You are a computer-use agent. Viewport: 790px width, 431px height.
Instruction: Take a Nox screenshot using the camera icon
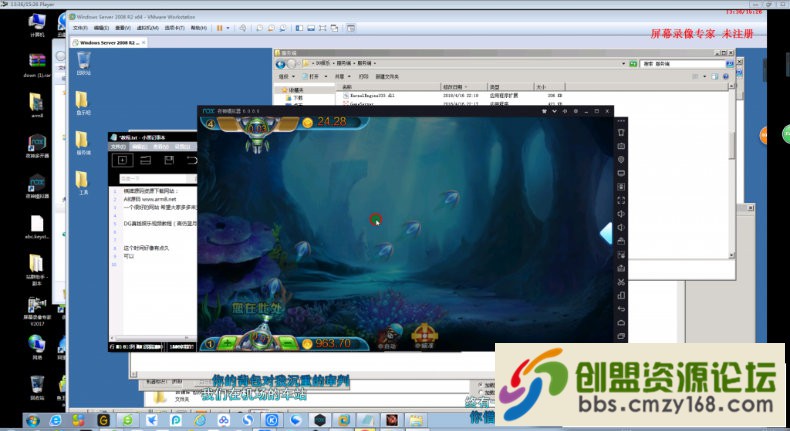621,146
